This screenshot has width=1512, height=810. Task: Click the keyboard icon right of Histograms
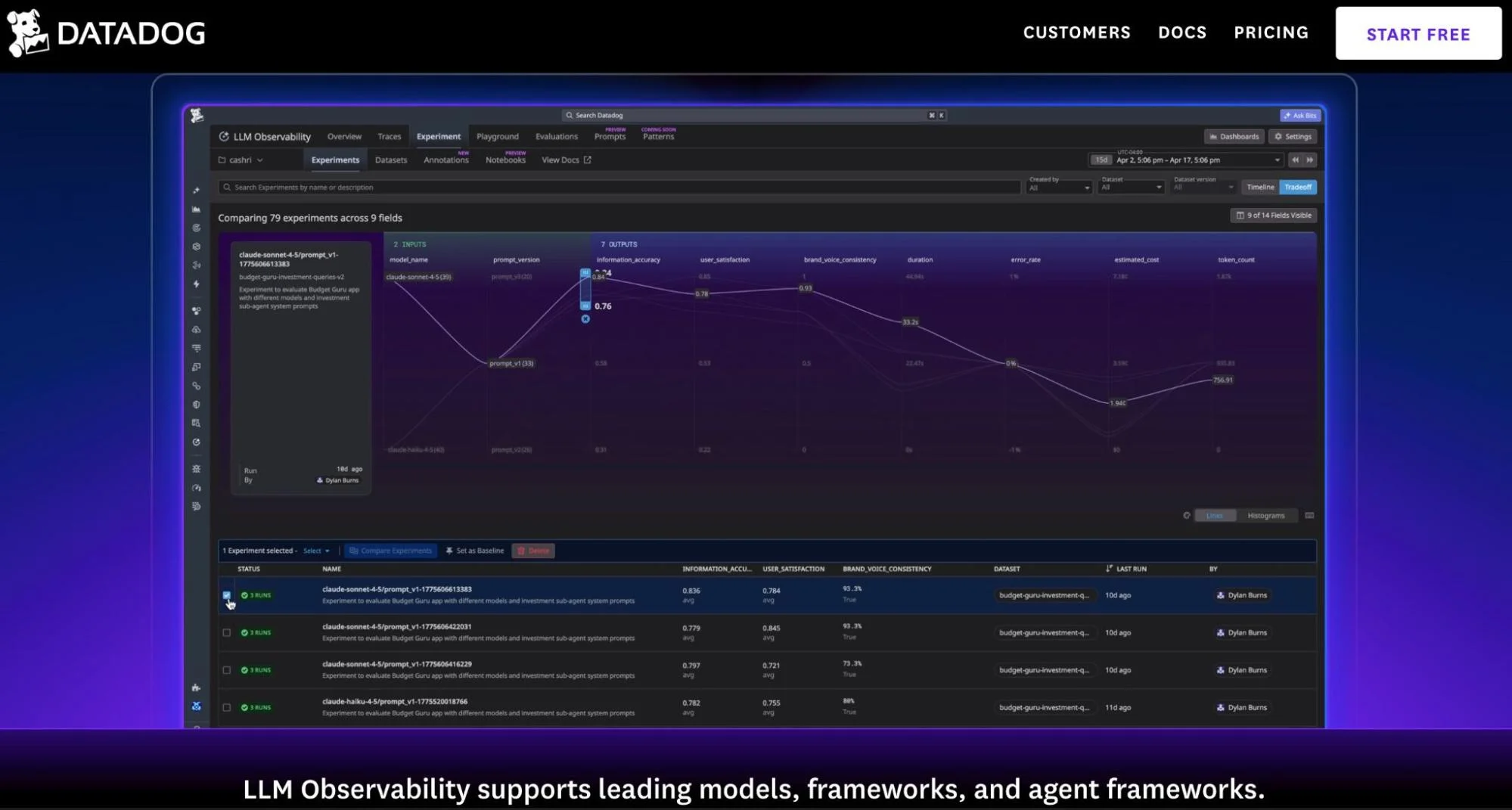point(1309,515)
